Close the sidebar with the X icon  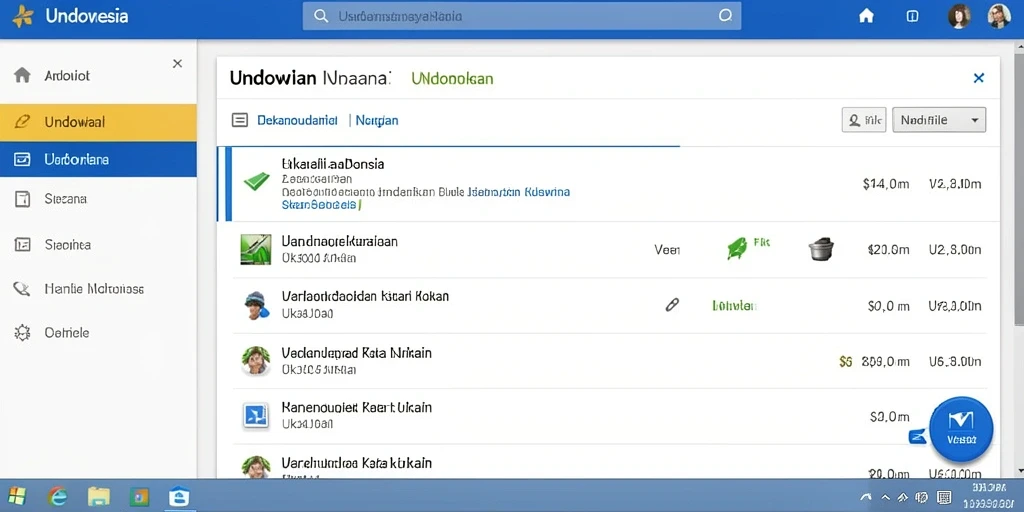pyautogui.click(x=177, y=63)
